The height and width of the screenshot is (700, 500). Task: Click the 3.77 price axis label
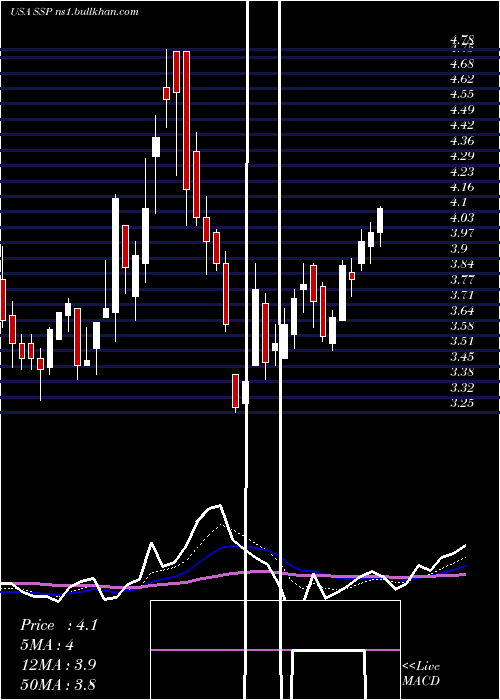pos(462,279)
